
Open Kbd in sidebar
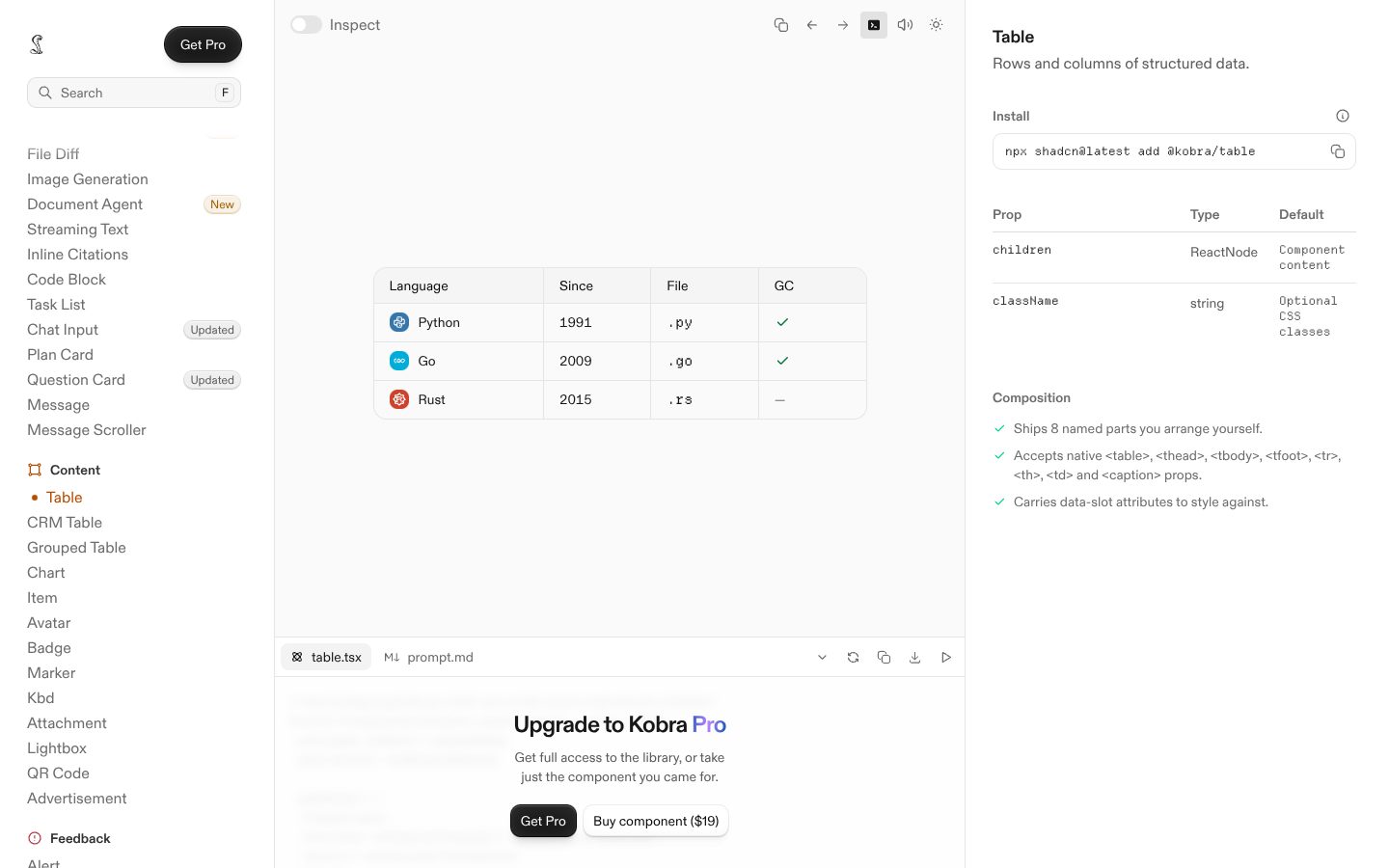tap(41, 698)
